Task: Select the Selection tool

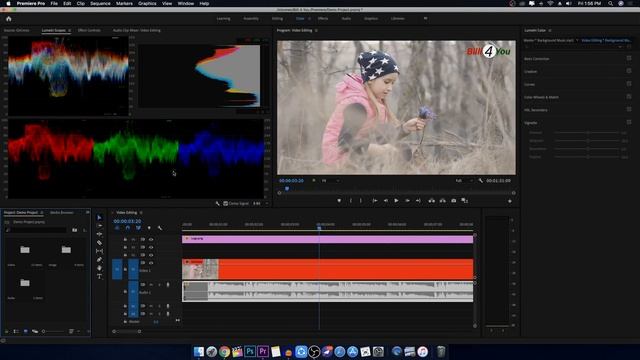Action: tap(99, 218)
